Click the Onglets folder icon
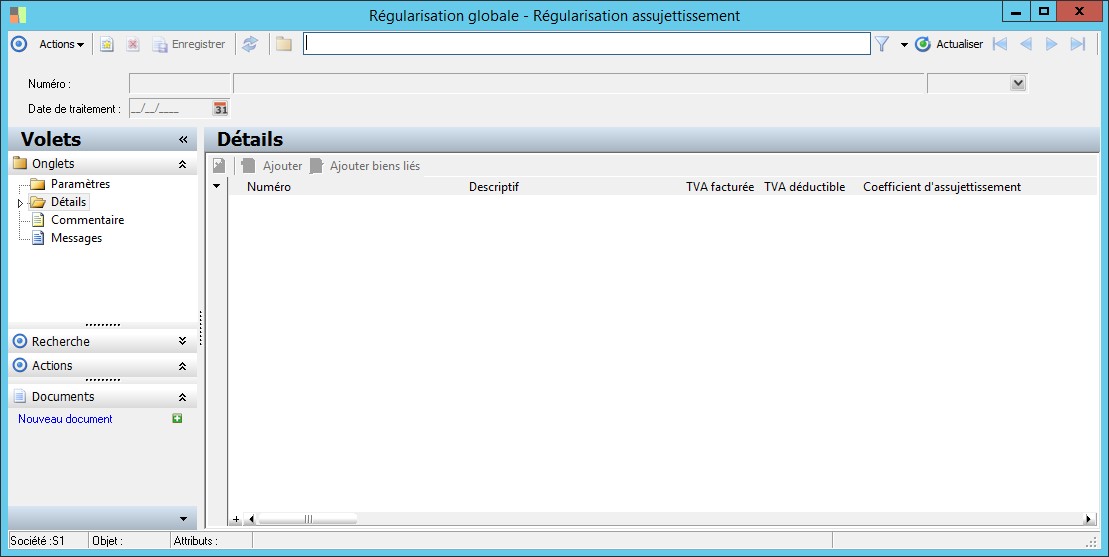 pos(21,163)
